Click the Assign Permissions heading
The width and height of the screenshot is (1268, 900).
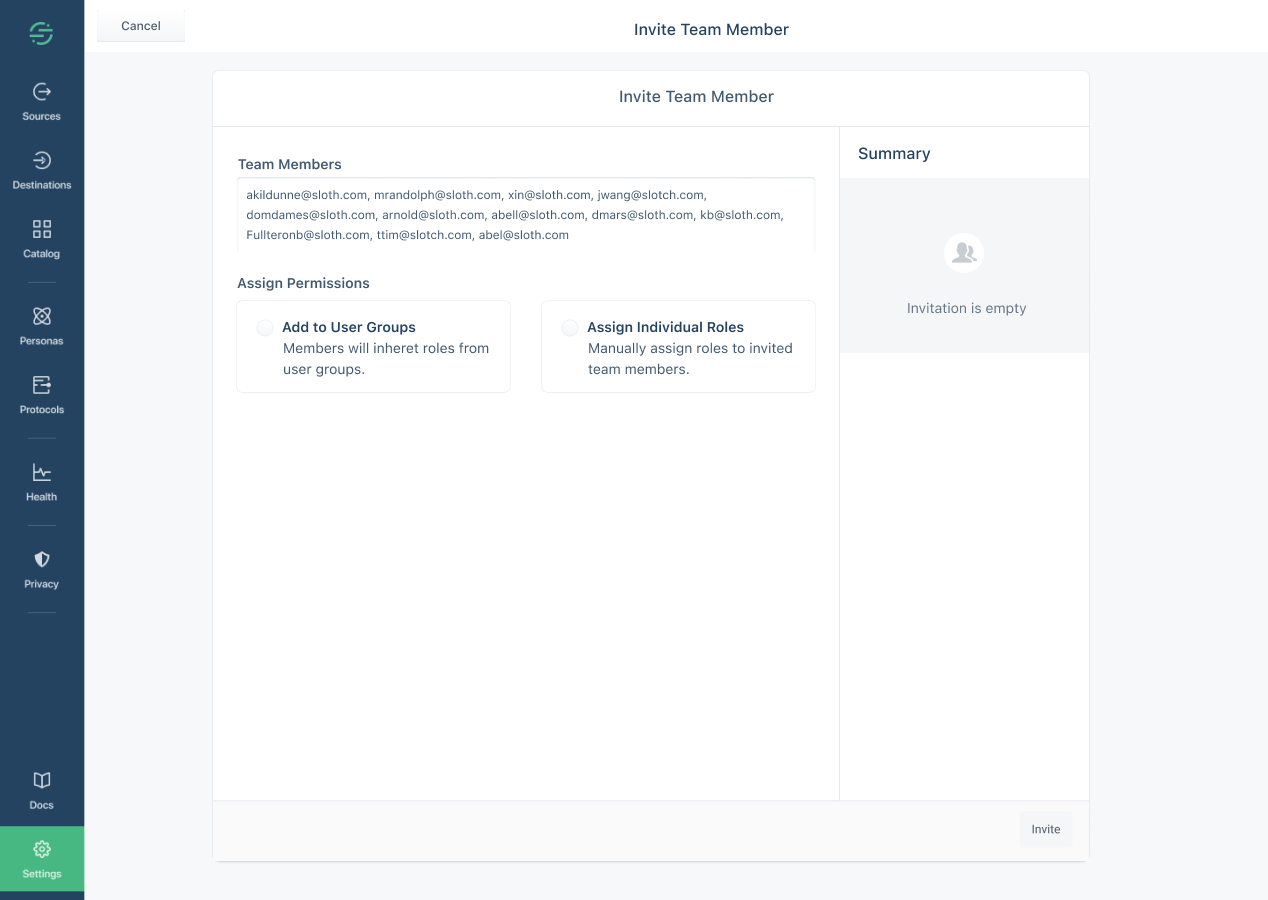tap(303, 283)
